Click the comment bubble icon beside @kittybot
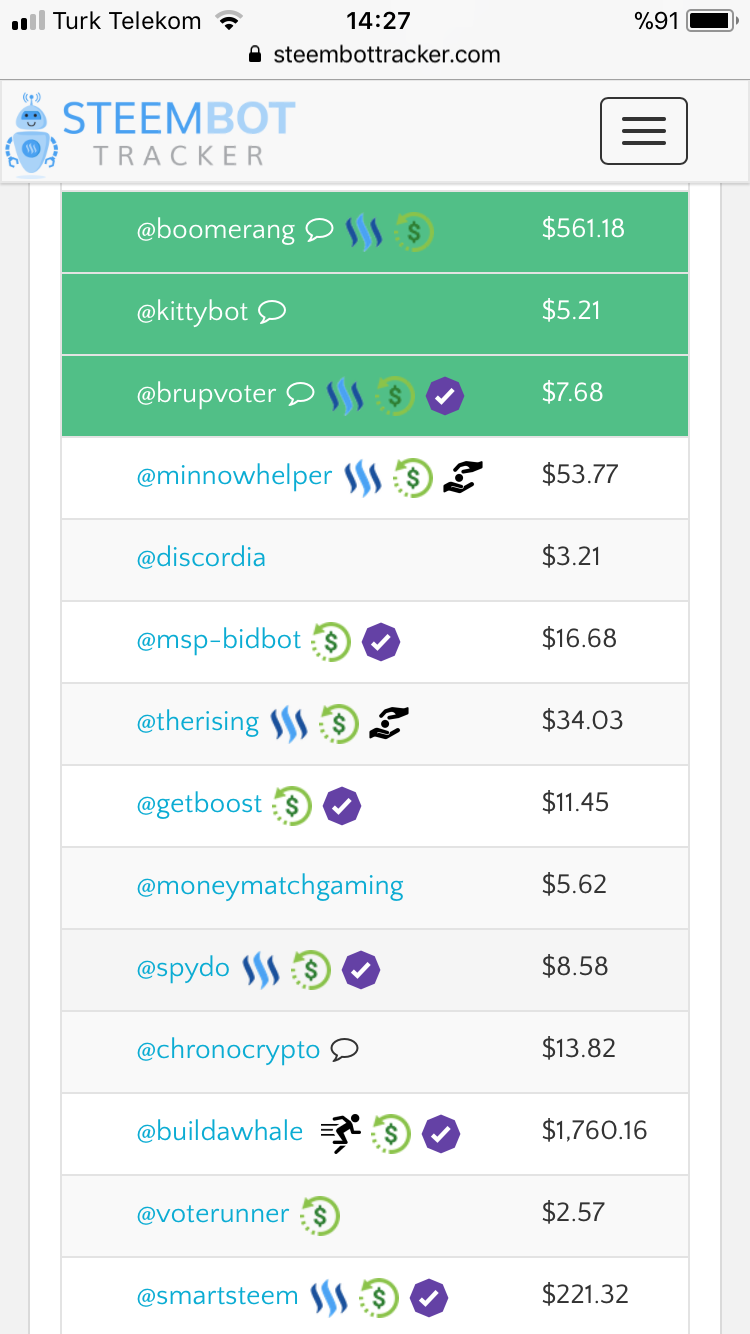The image size is (750, 1334). pyautogui.click(x=272, y=312)
